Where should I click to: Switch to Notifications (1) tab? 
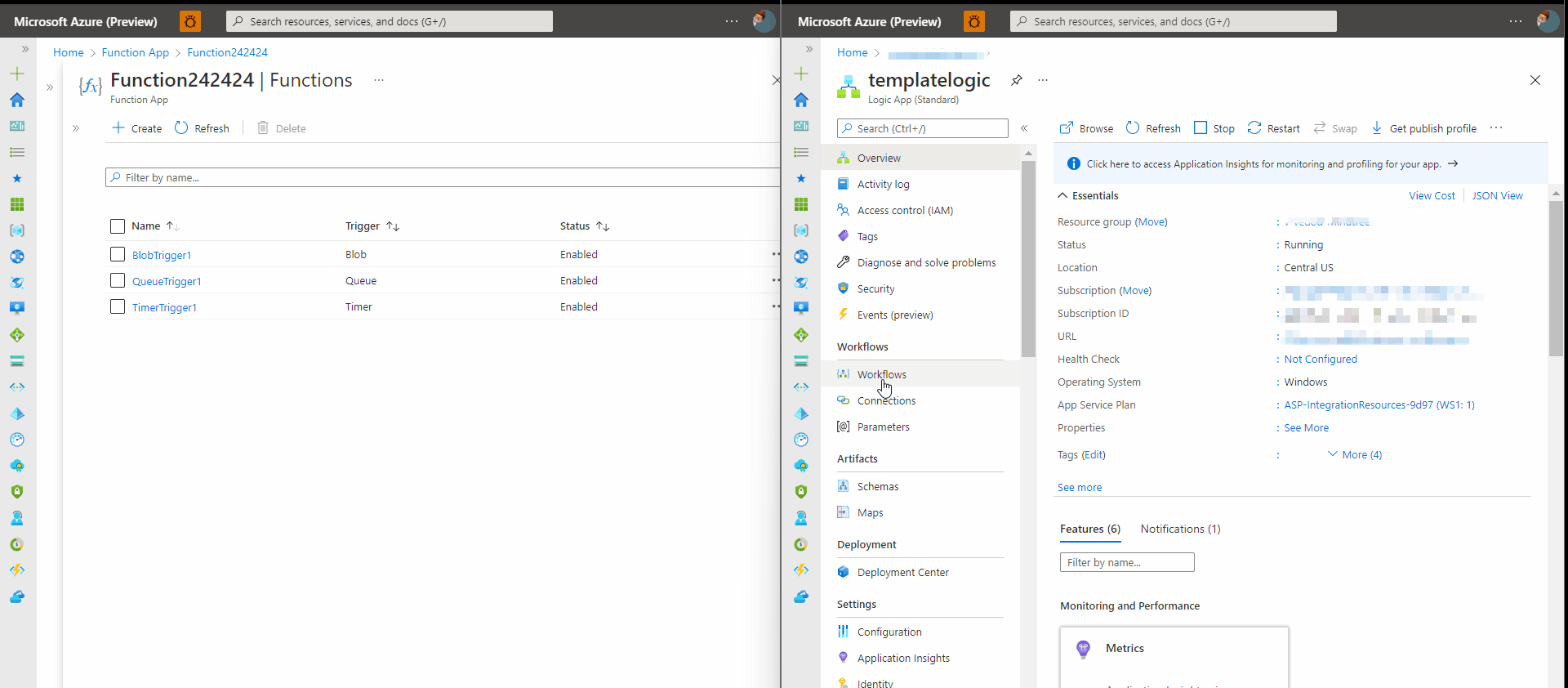coord(1181,529)
